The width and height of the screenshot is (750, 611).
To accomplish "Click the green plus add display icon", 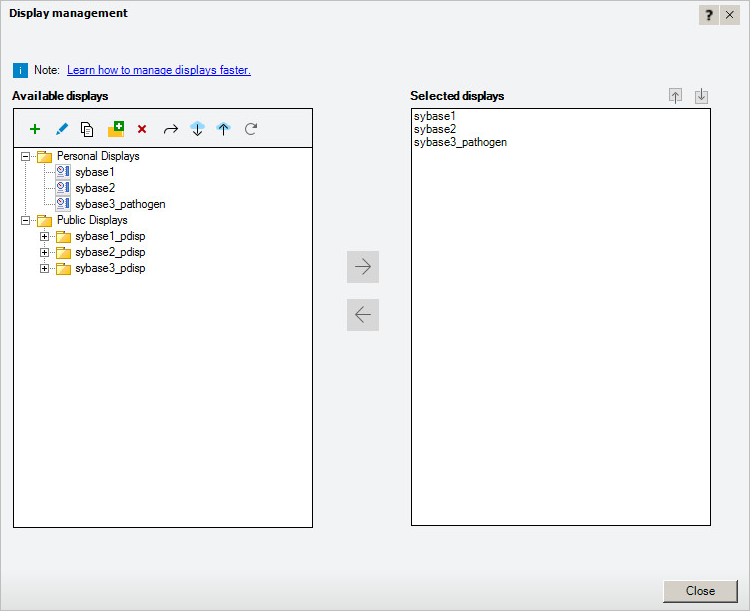I will [35, 129].
